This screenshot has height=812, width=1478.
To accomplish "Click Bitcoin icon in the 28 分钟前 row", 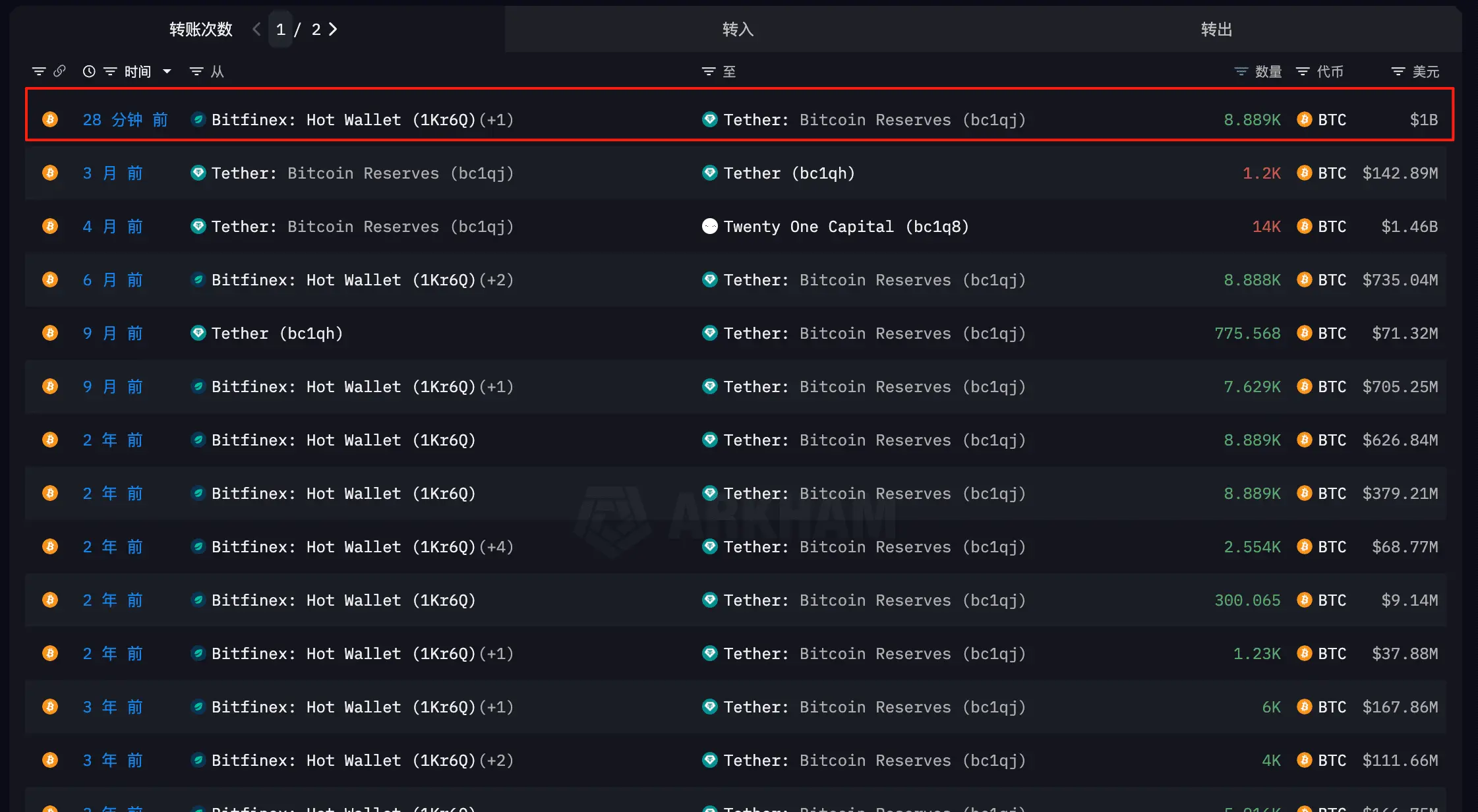I will pyautogui.click(x=50, y=119).
